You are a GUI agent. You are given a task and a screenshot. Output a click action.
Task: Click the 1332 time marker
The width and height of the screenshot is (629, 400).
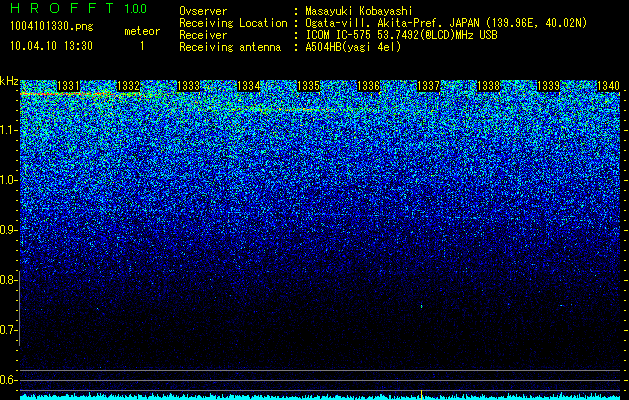tap(128, 86)
